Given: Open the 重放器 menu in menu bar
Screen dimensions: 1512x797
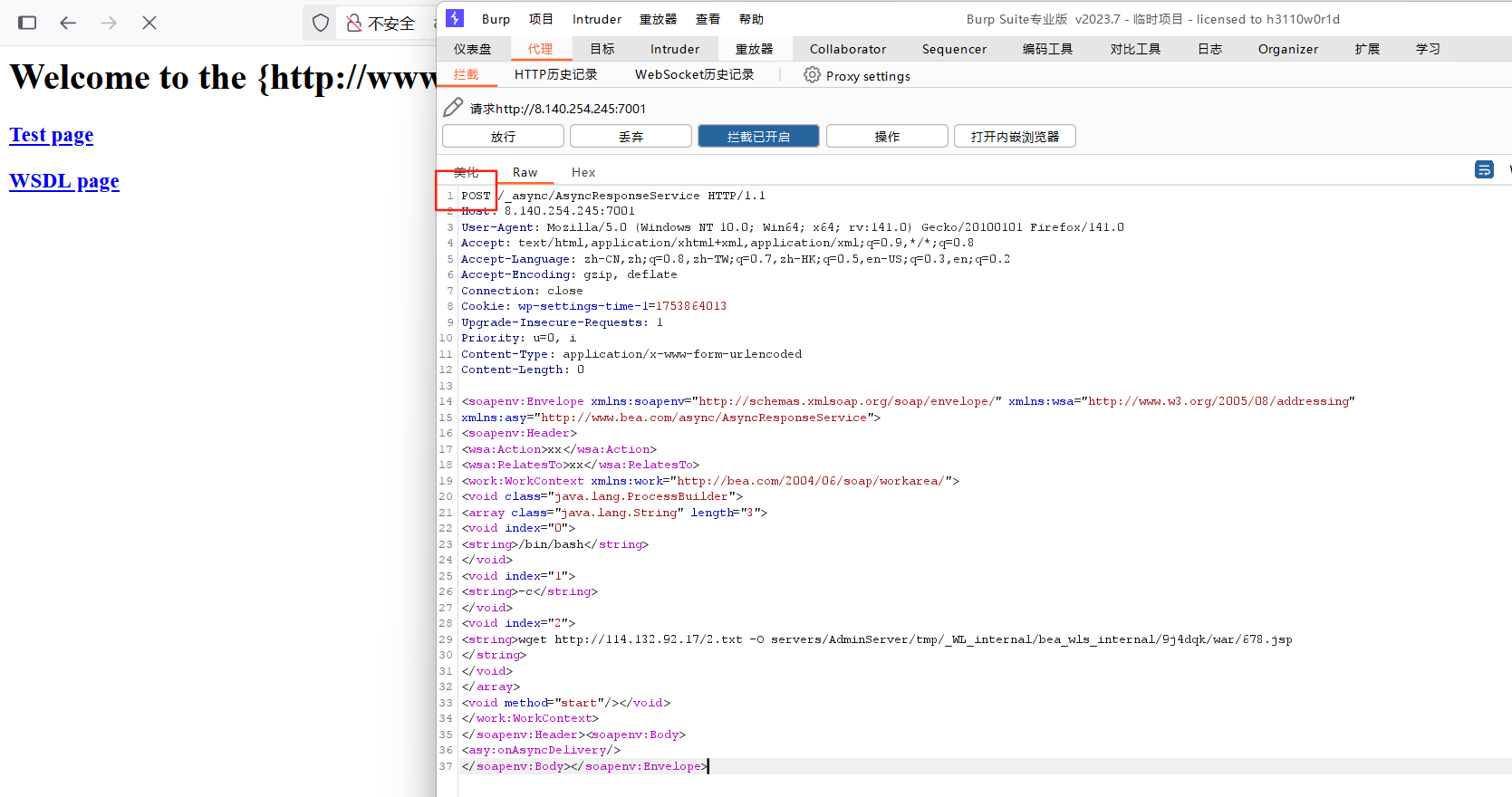Looking at the screenshot, I should [658, 19].
